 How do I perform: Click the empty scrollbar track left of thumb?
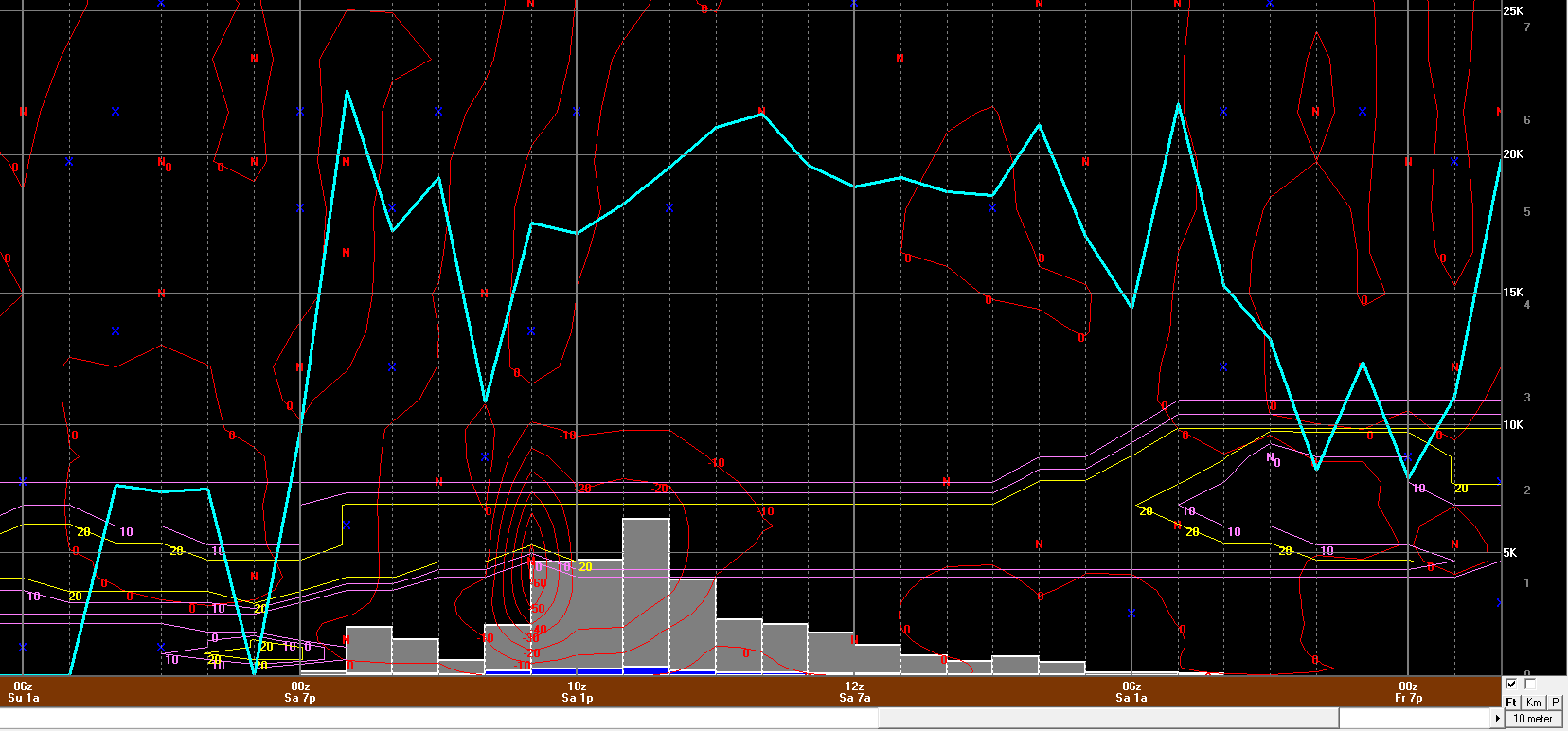click(436, 719)
